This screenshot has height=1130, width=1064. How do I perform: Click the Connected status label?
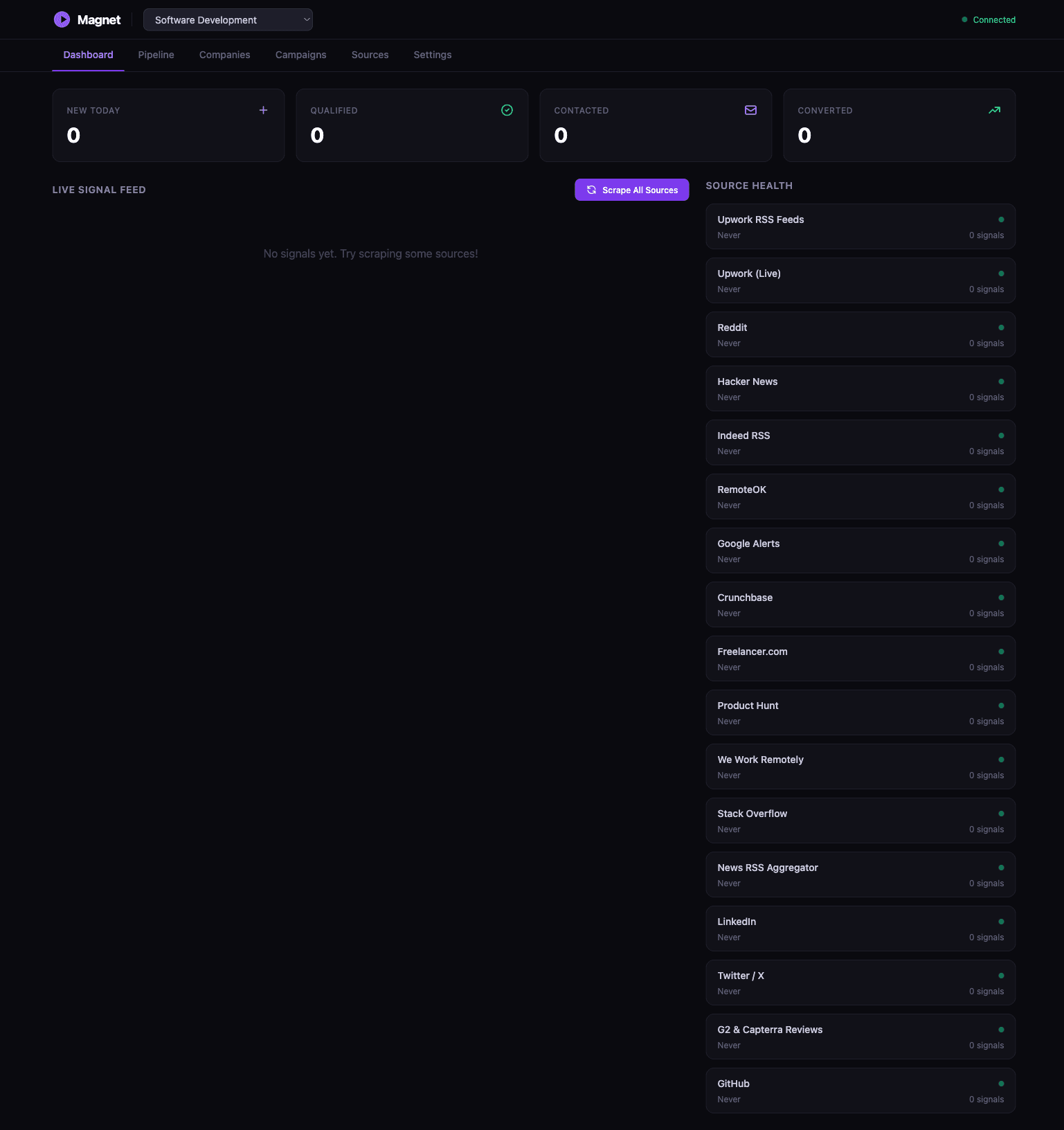(x=994, y=20)
